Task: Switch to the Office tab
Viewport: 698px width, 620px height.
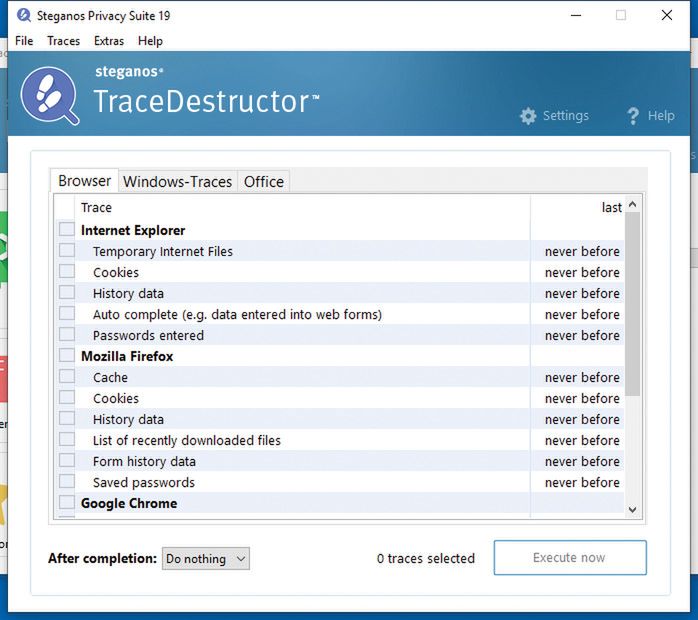Action: (x=264, y=182)
